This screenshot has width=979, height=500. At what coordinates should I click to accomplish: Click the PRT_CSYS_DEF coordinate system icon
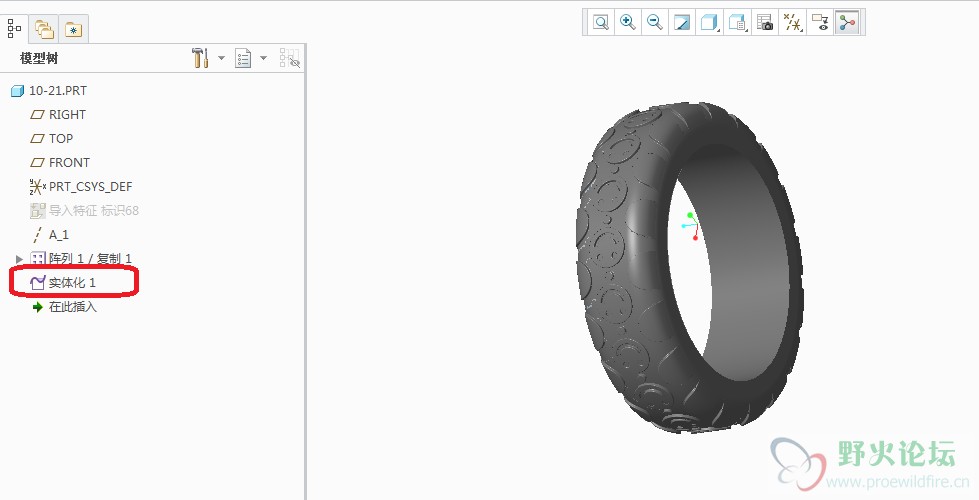tap(37, 187)
